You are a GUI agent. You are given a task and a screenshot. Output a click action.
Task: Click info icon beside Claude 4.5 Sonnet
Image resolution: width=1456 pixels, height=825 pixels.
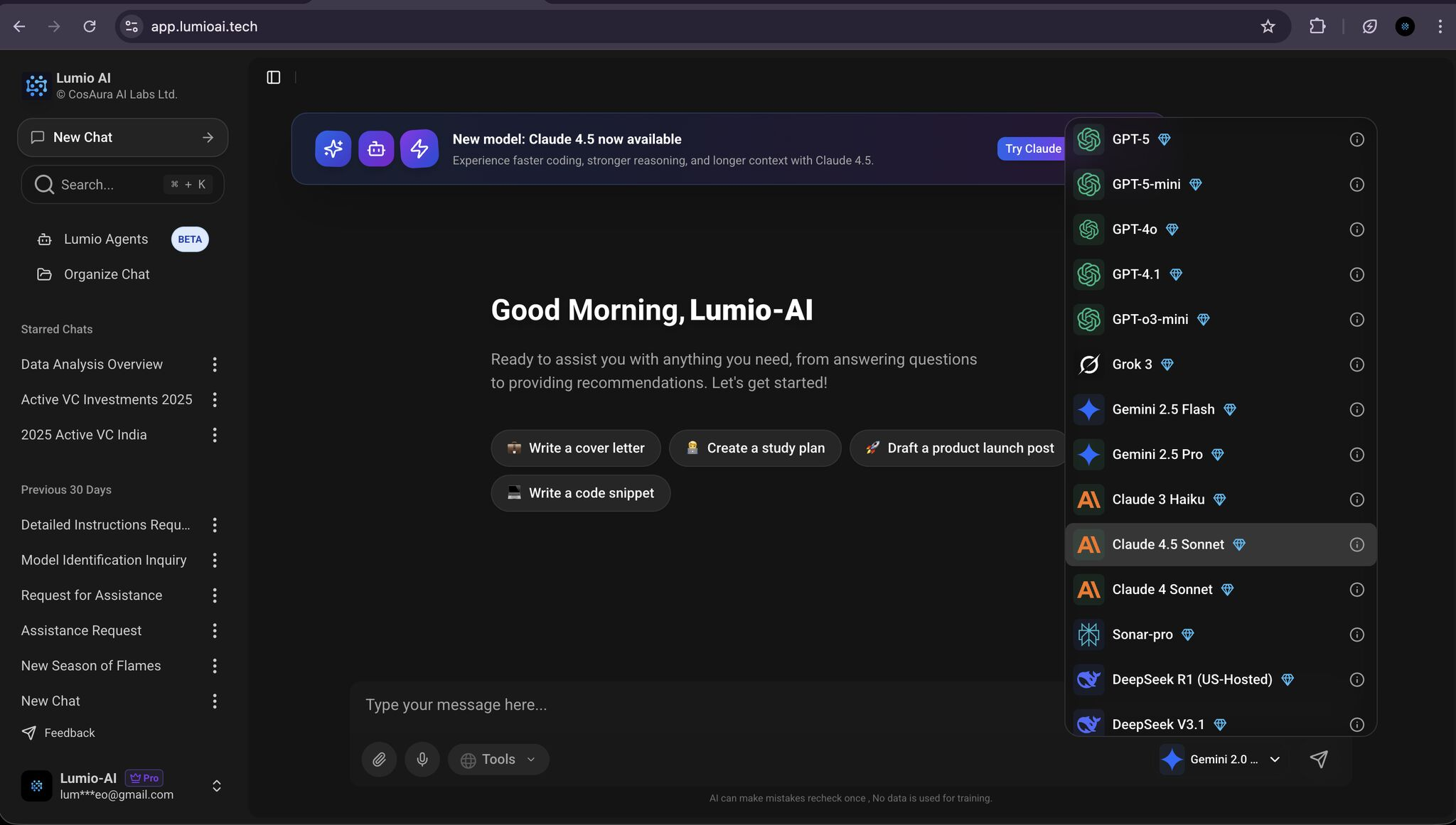click(x=1356, y=545)
